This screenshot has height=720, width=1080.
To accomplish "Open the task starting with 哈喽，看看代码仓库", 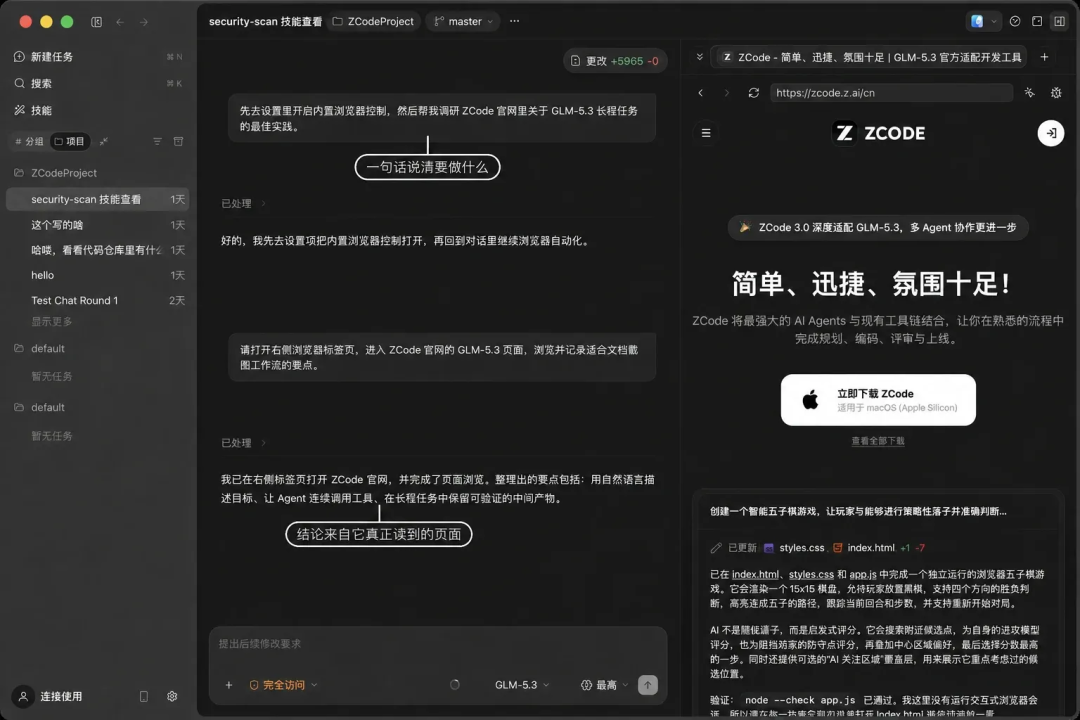I will click(97, 250).
